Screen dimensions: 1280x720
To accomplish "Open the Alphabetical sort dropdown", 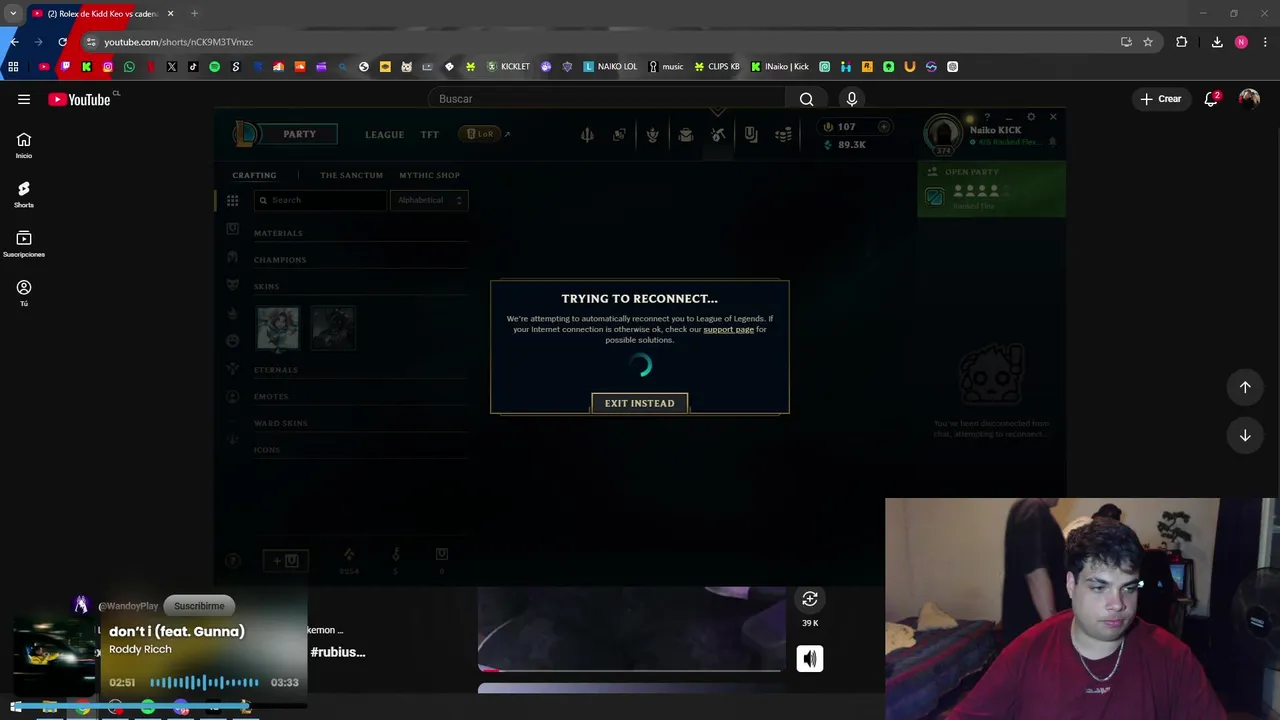I will [x=429, y=200].
